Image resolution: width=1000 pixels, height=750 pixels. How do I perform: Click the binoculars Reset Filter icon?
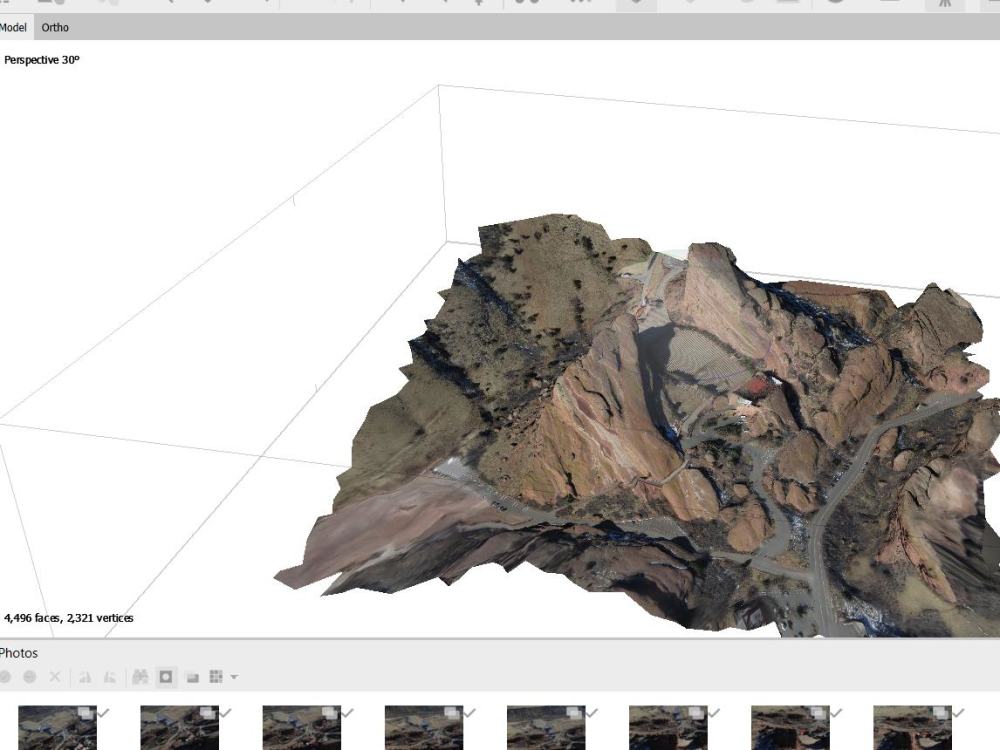tap(140, 677)
